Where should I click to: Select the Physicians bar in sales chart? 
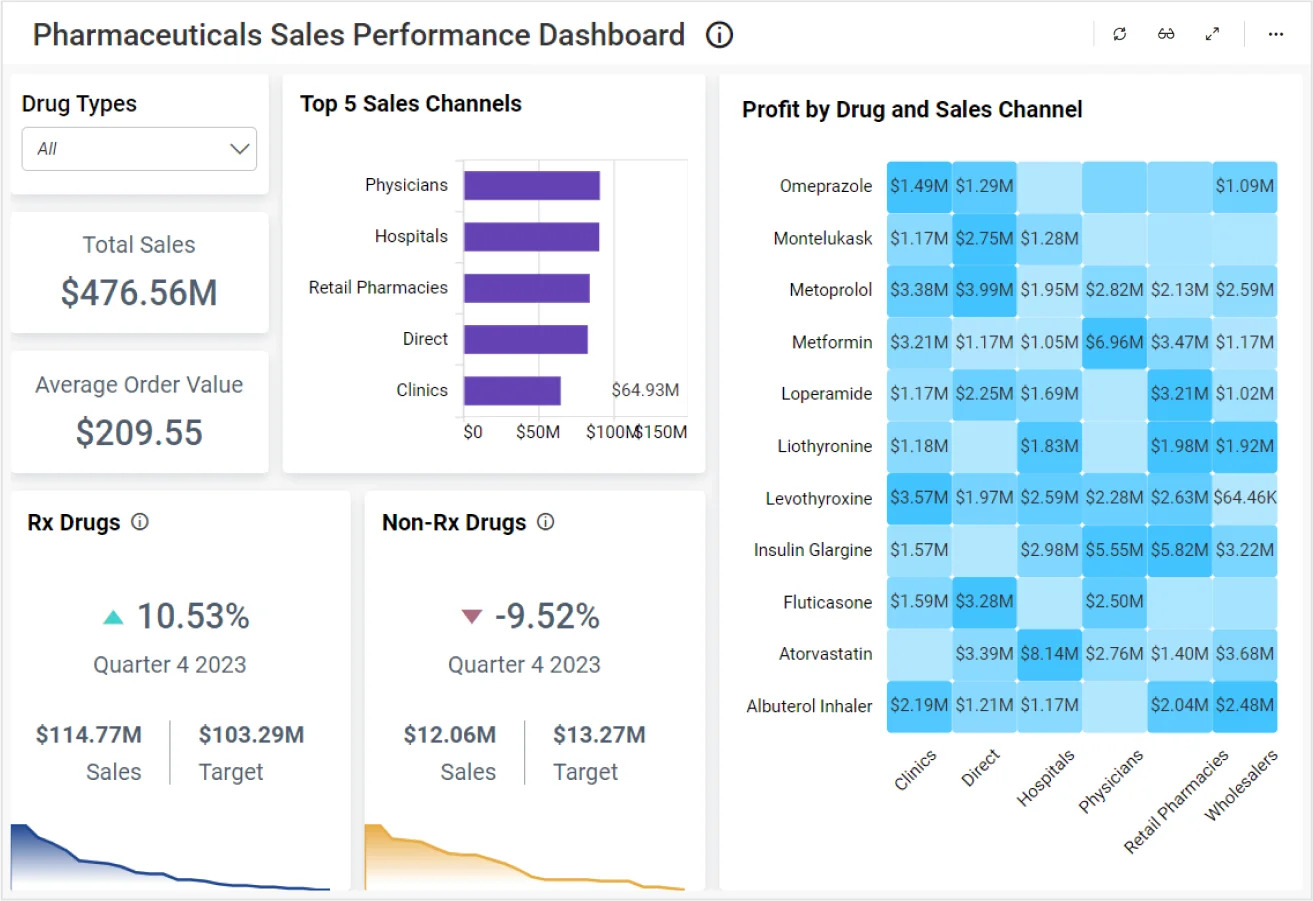[x=531, y=186]
